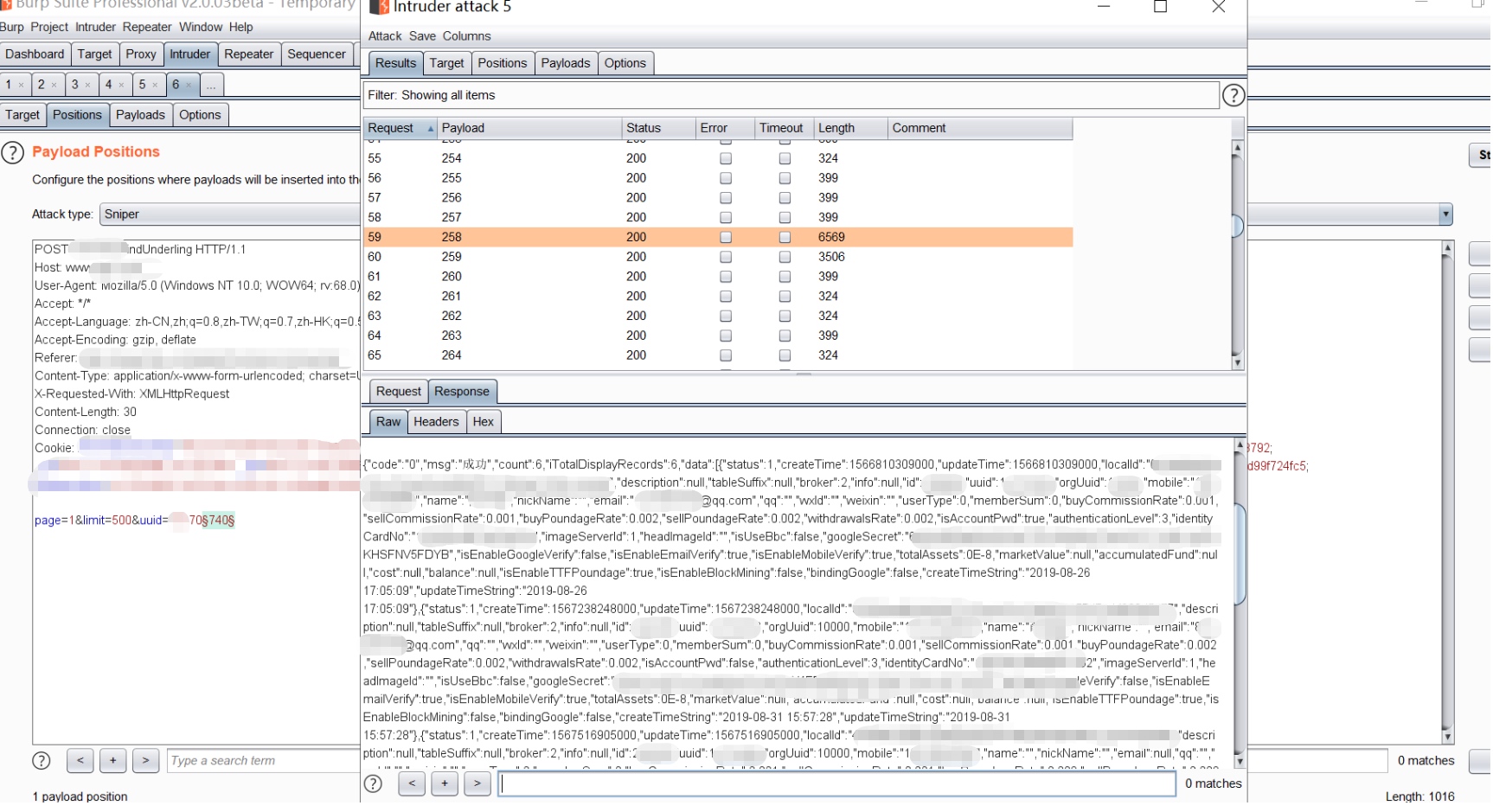Image resolution: width=1493 pixels, height=812 pixels.
Task: Show Response tab of selected result
Action: pos(462,392)
